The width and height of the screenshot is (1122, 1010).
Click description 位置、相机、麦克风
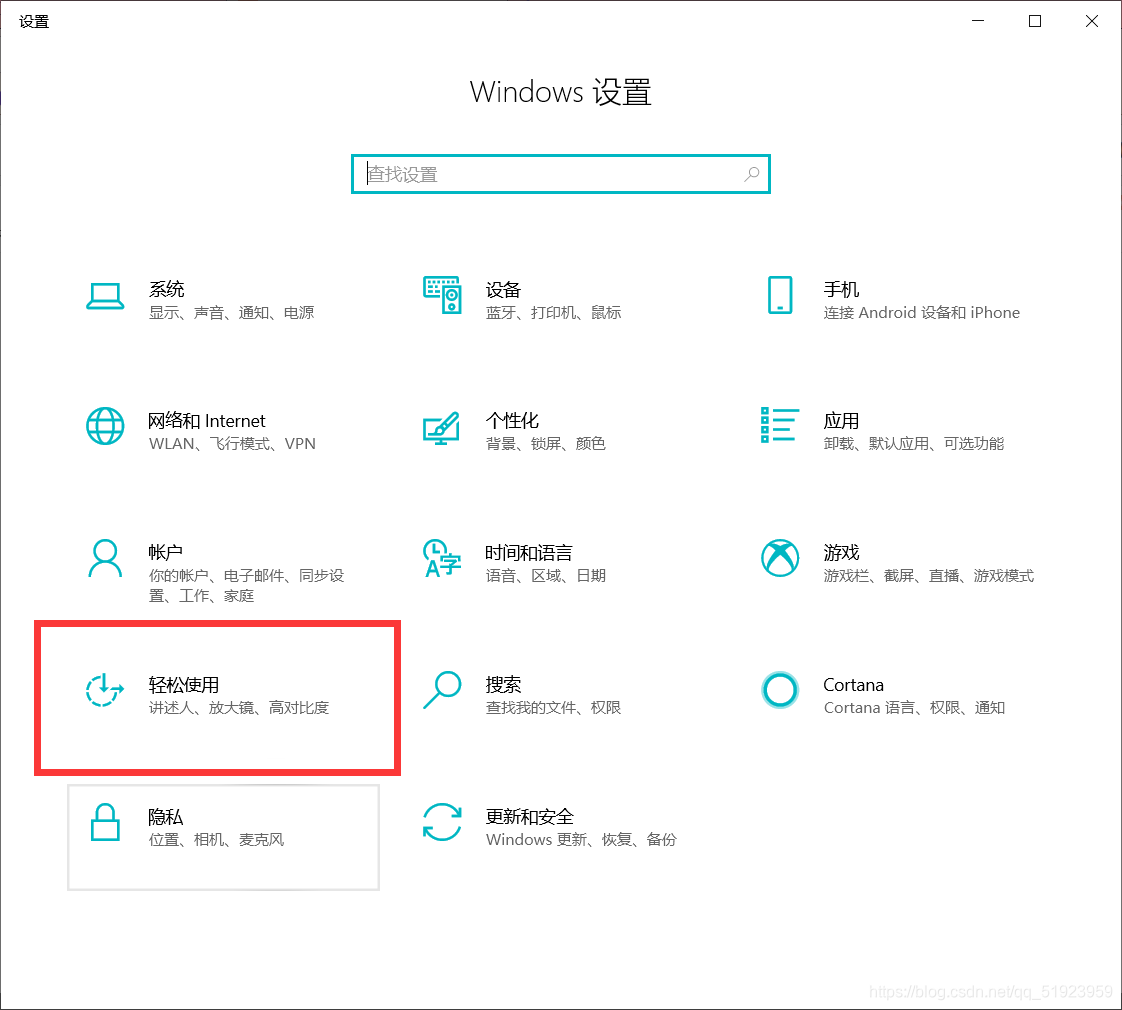[x=216, y=840]
